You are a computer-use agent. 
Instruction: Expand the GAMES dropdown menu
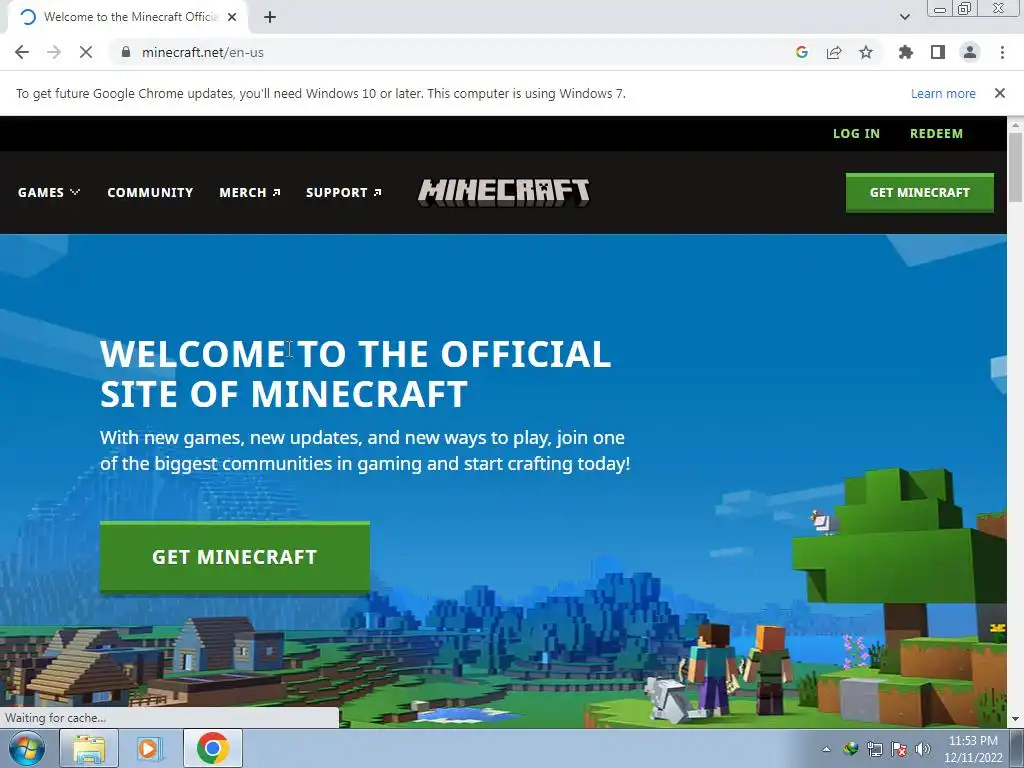click(49, 193)
